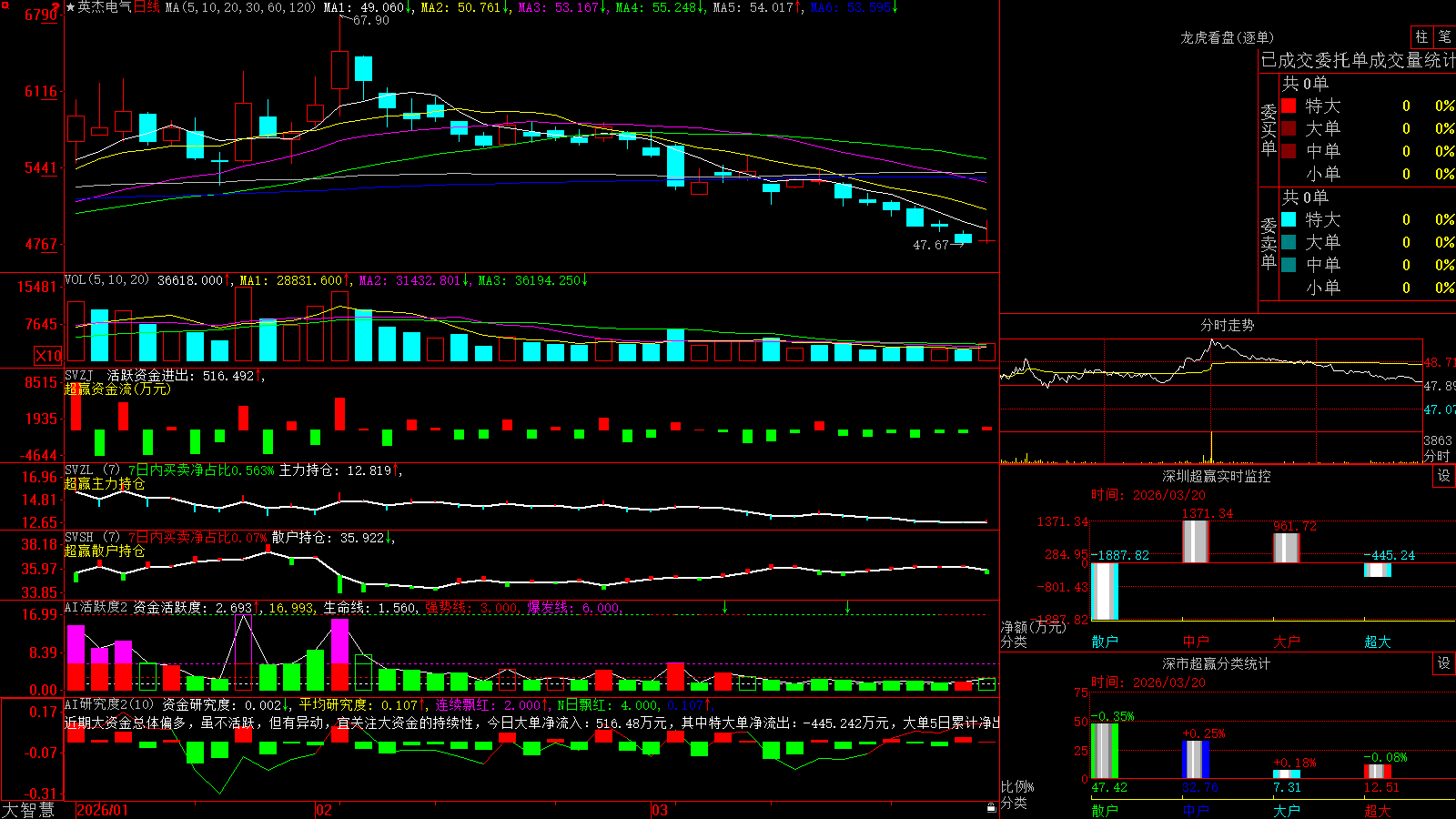Click the second green down-arrow signal in AI活跃度2
Screen dimensions: 1456x819
tap(847, 606)
